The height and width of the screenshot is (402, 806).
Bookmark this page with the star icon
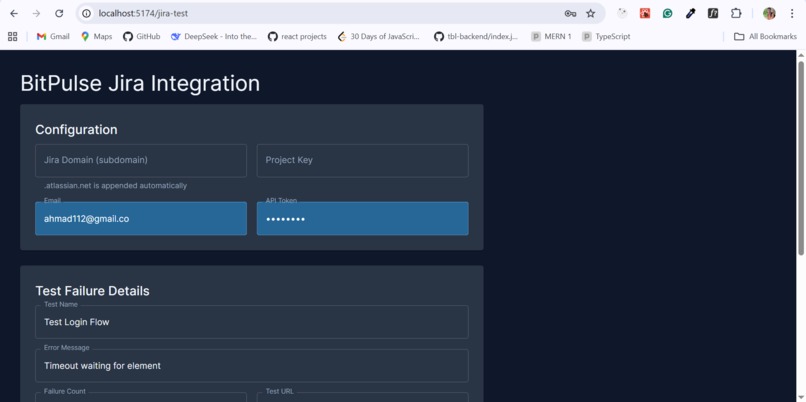(591, 13)
